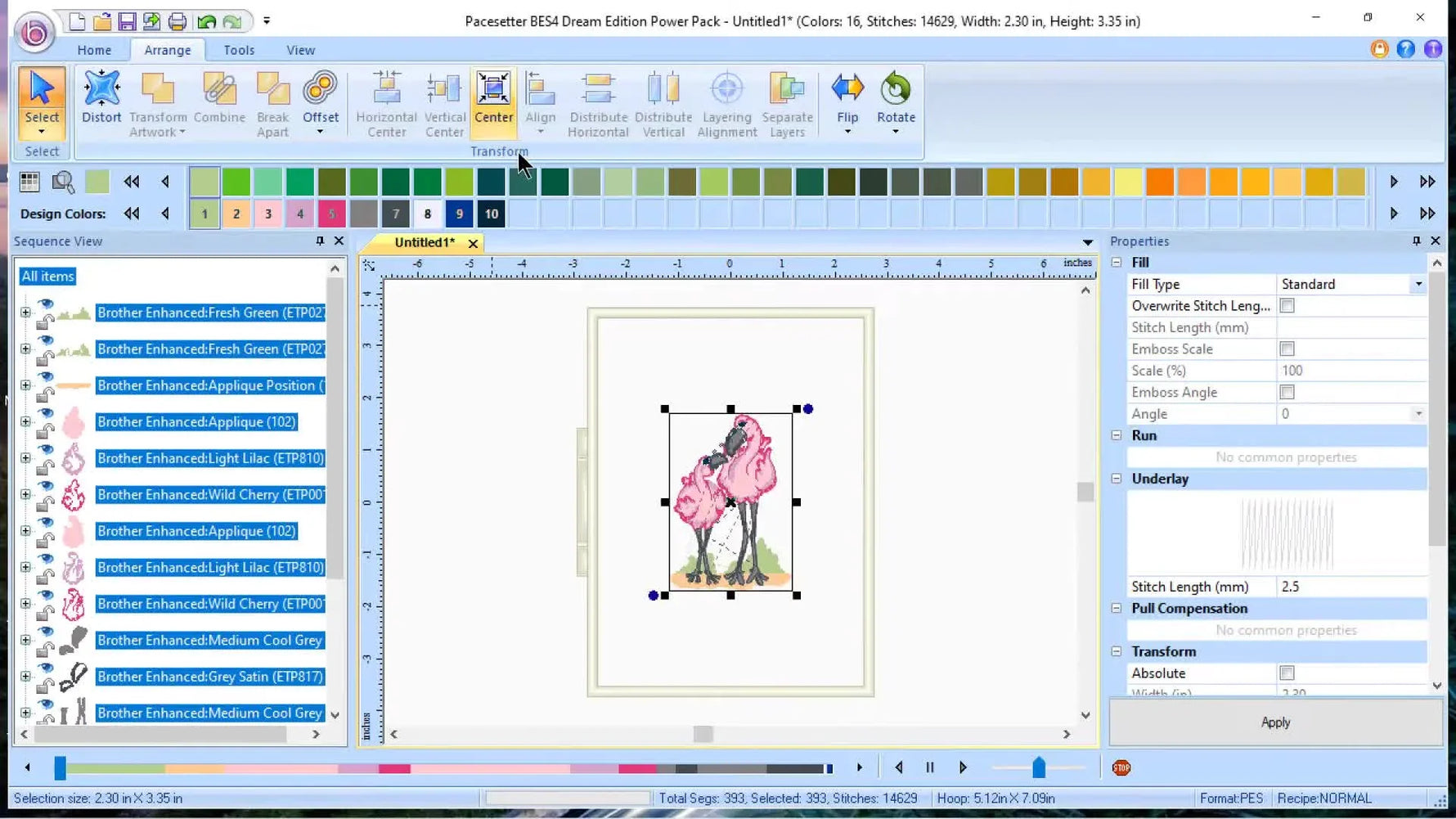Select All items in Sequence View
The width and height of the screenshot is (1456, 819).
click(x=47, y=277)
